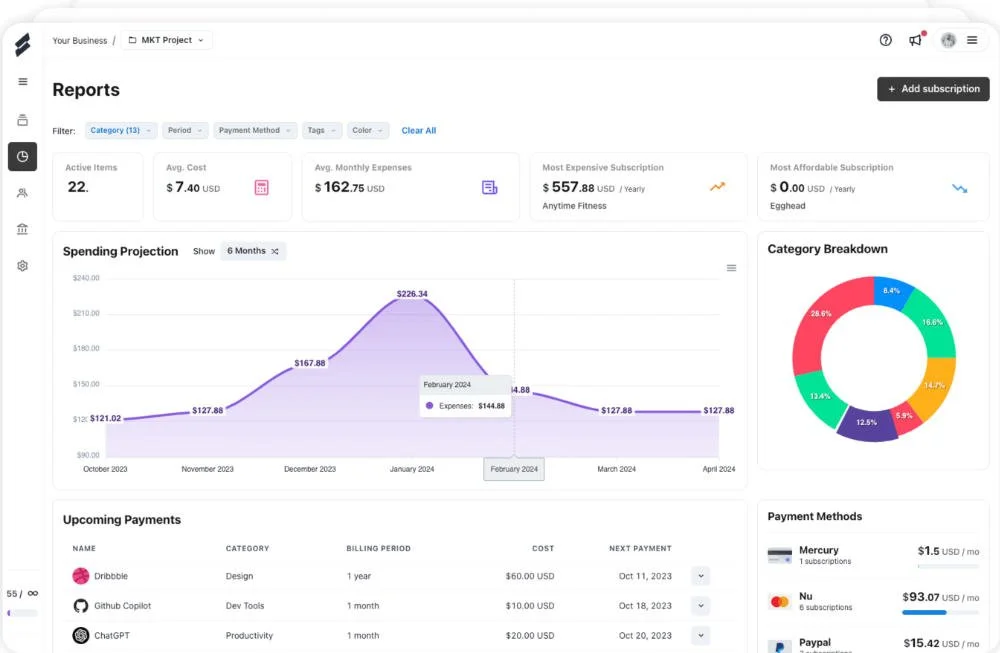Expand the Payment Method filter

(x=254, y=130)
